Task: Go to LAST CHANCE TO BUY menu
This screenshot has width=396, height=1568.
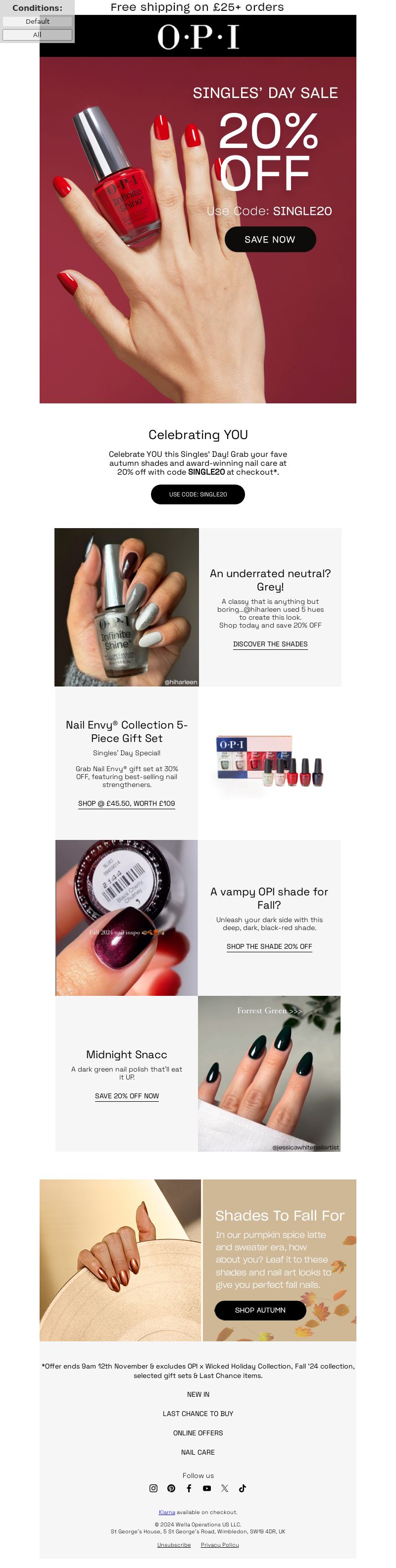Action: (x=198, y=1414)
